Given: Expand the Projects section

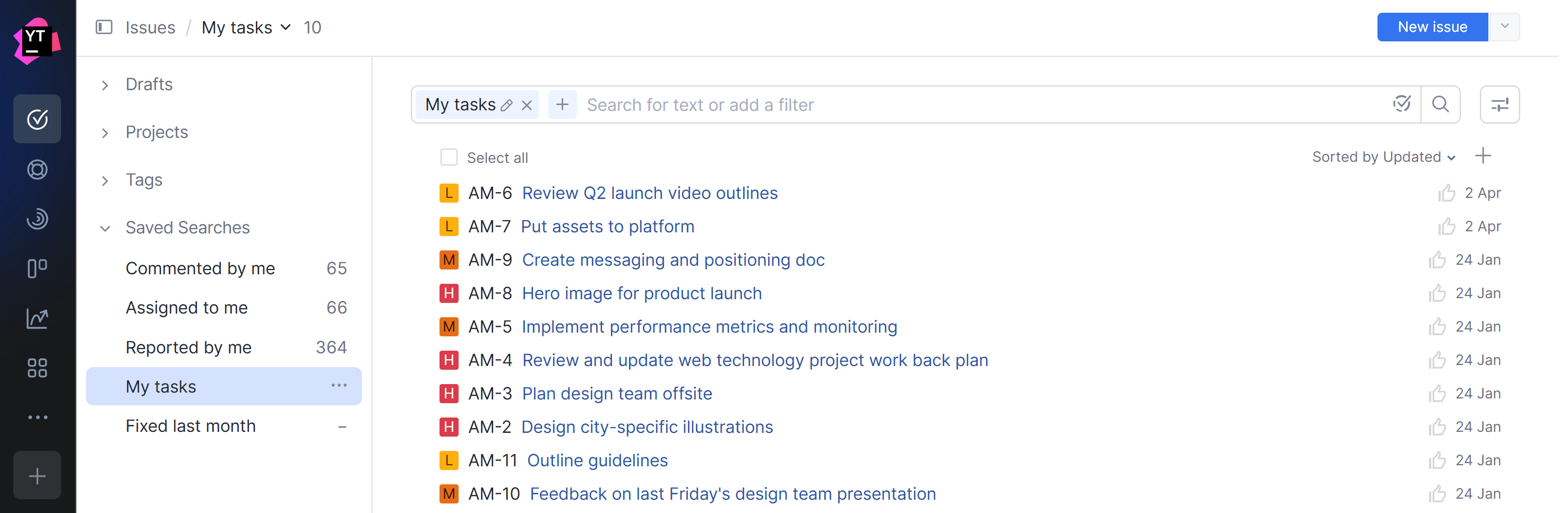Looking at the screenshot, I should click(105, 133).
